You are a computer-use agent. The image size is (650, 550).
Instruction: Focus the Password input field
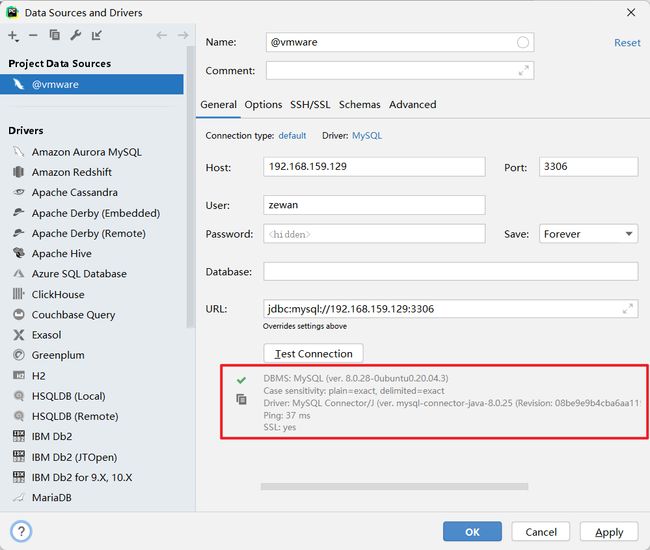tap(374, 234)
